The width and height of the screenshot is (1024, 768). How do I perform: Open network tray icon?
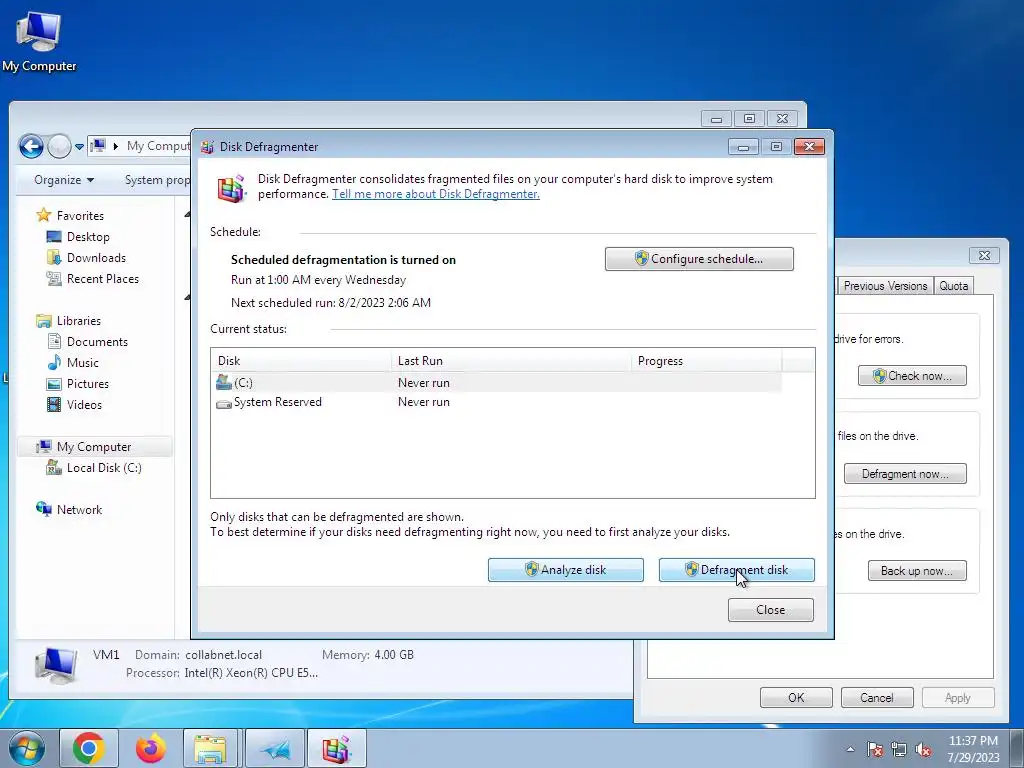pos(899,750)
